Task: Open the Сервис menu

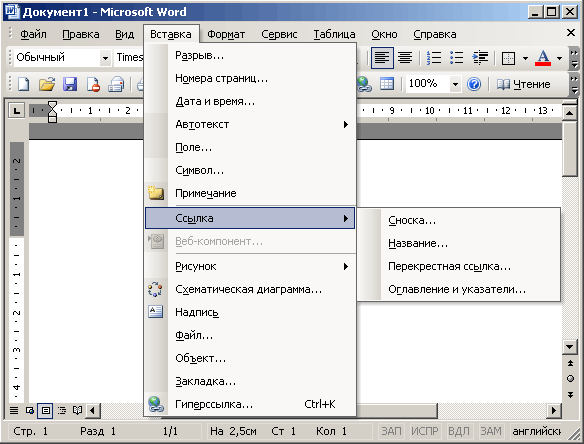Action: 279,34
